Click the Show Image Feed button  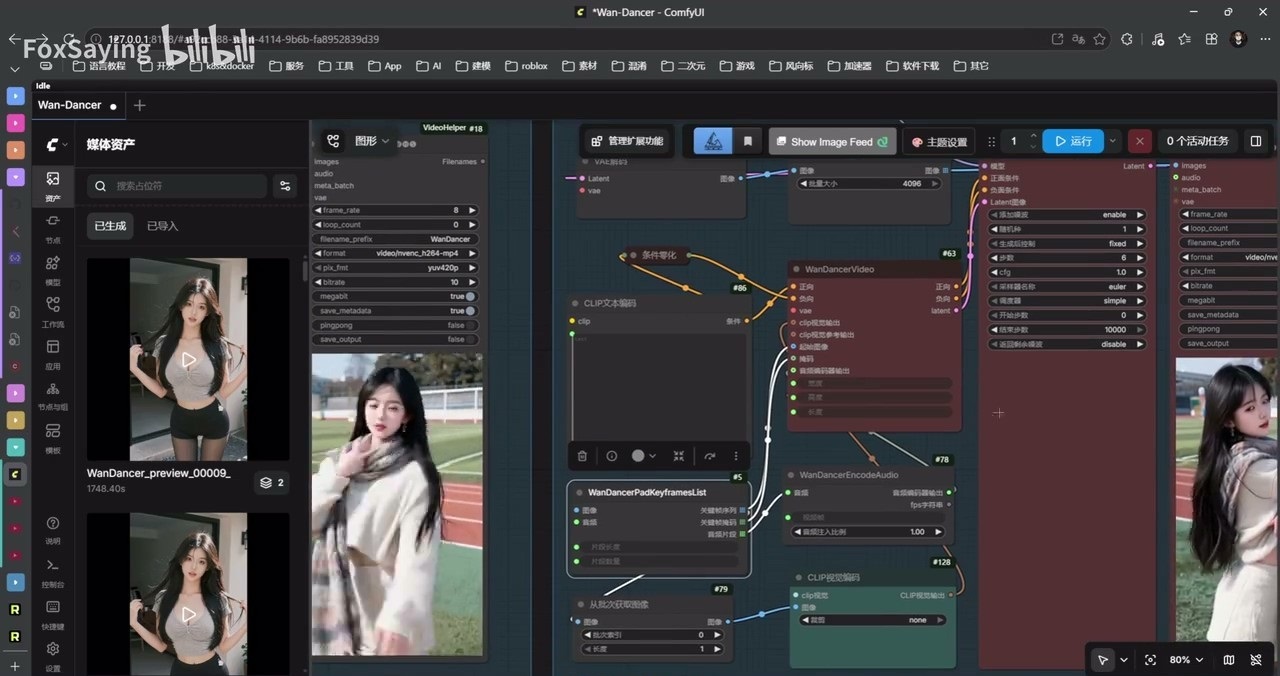pyautogui.click(x=831, y=142)
